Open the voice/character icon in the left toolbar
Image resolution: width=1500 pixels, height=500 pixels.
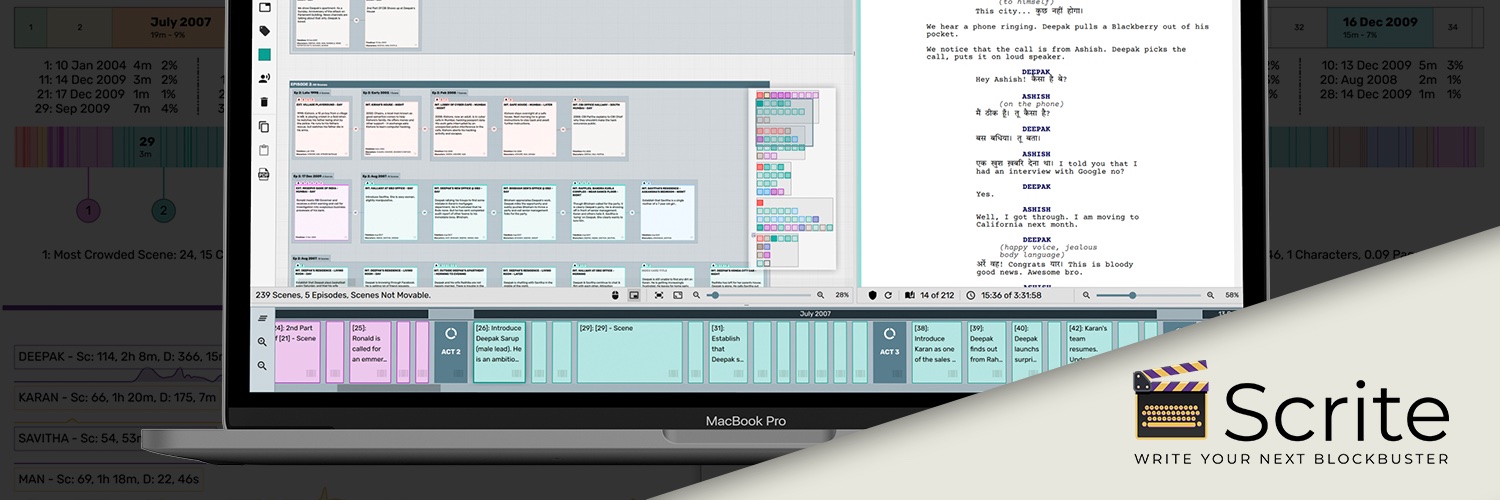[264, 78]
